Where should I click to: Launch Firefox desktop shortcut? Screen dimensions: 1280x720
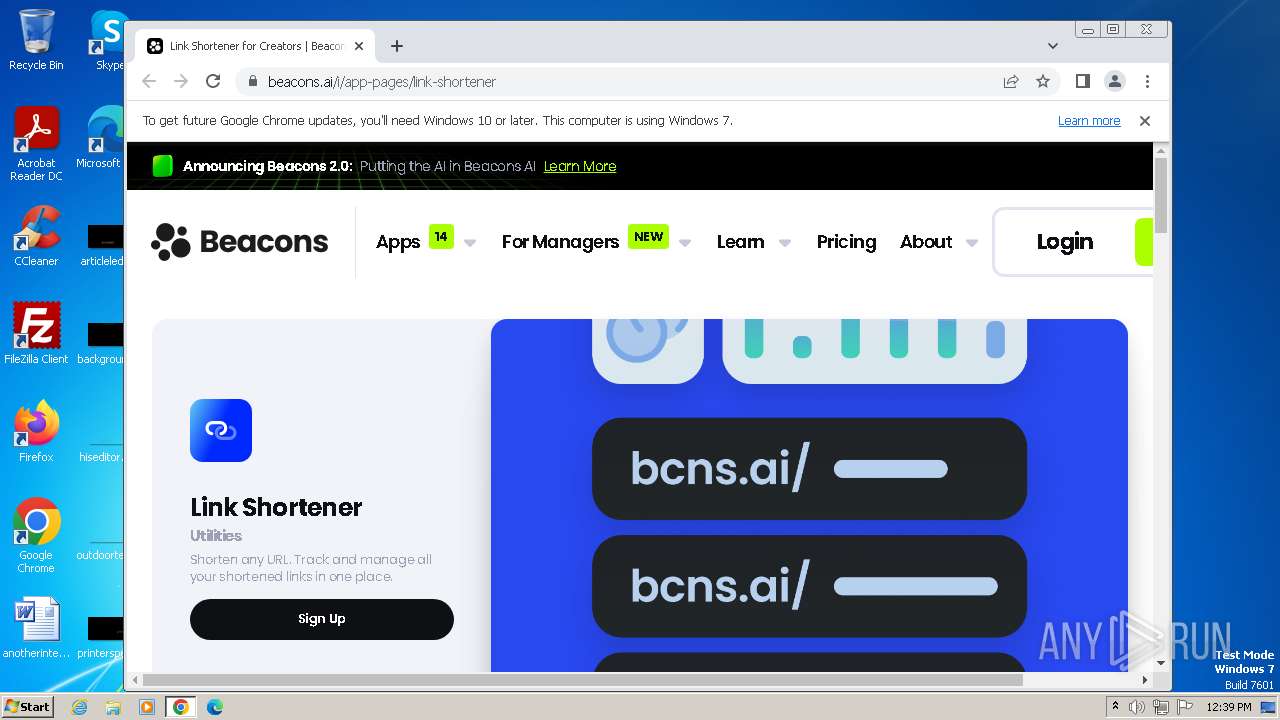click(36, 431)
